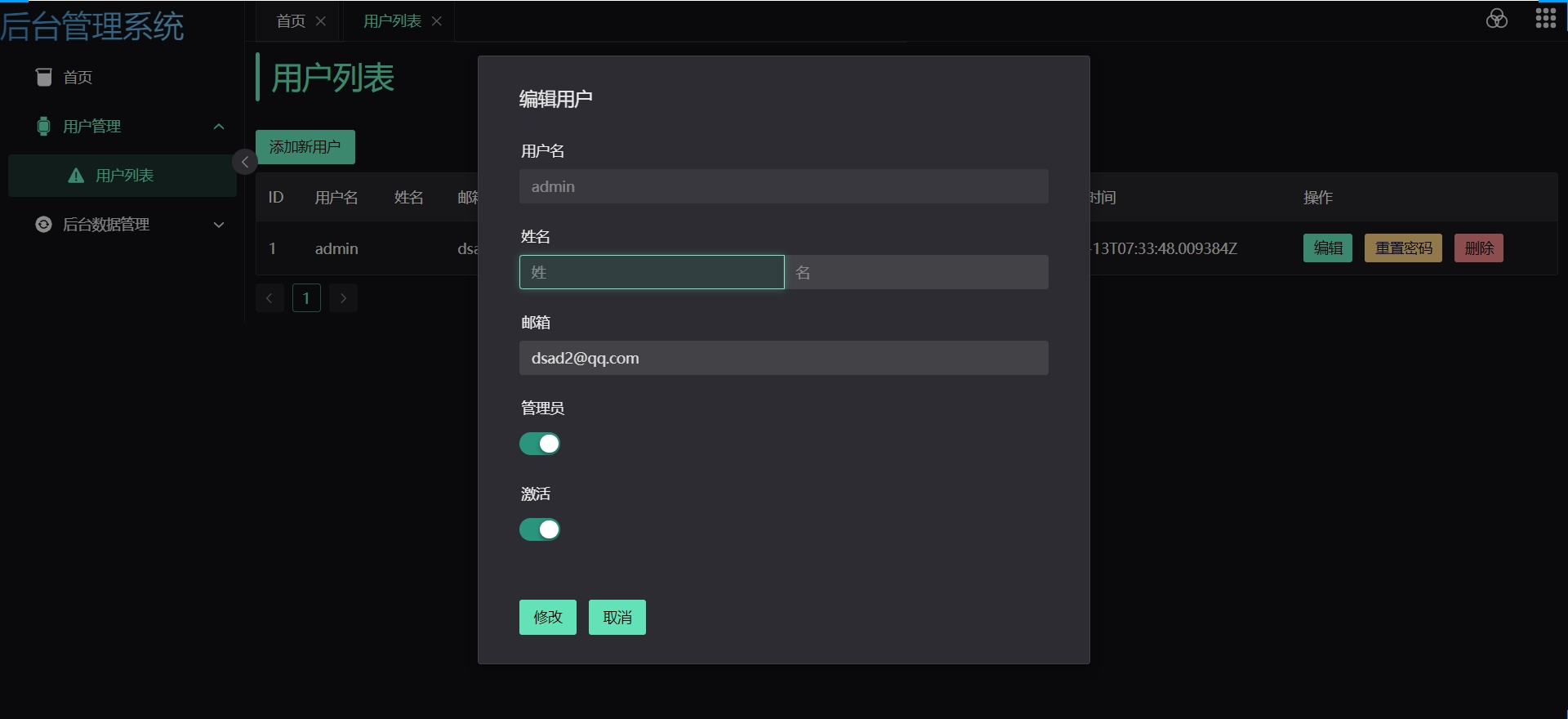This screenshot has height=719, width=1568.
Task: Expand the 后台数据管理 menu chevron
Action: tap(219, 225)
